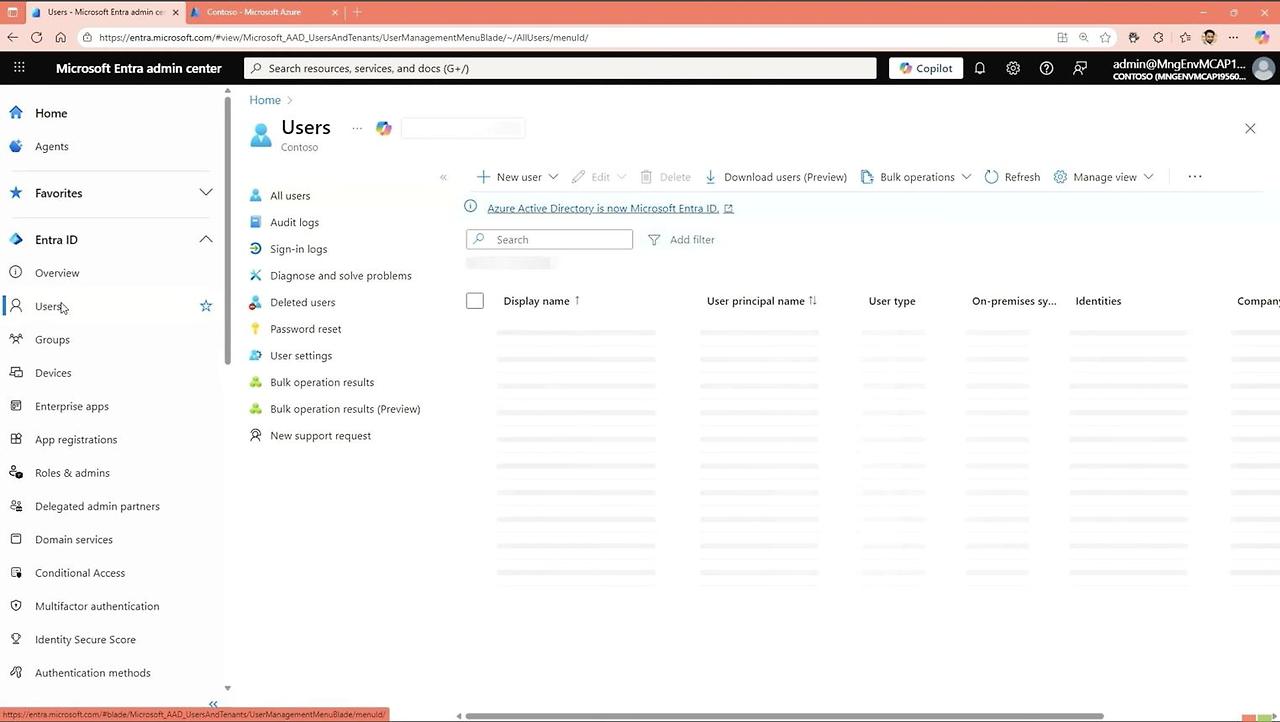Open the app launcher waffle icon
1280x722 pixels.
(x=19, y=68)
